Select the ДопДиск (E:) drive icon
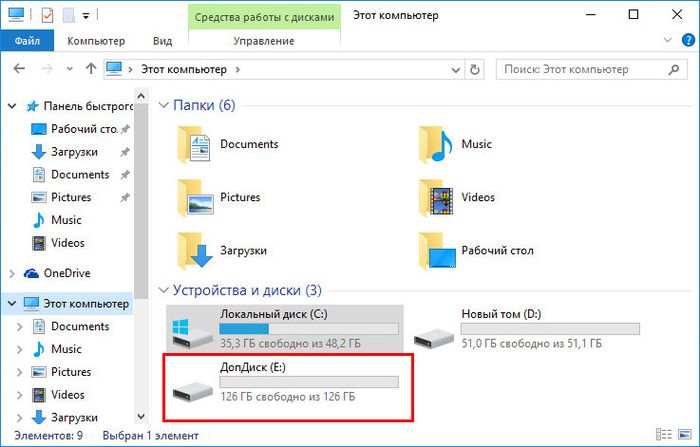700x447 pixels. pos(192,392)
